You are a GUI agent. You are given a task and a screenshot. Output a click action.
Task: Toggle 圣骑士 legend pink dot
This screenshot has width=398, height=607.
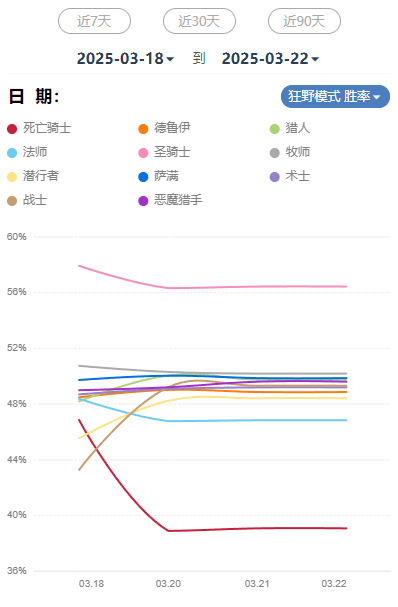click(x=143, y=153)
